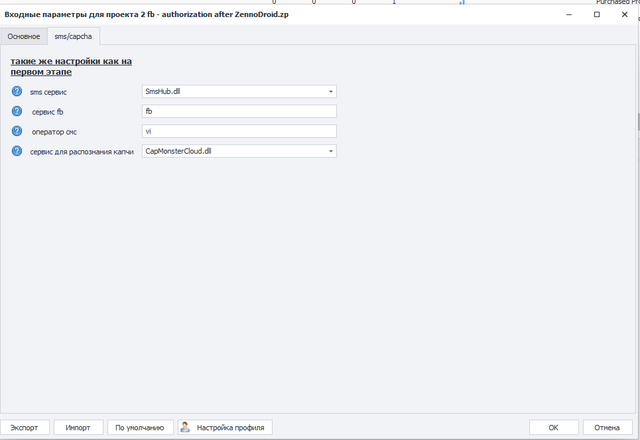Screen dimensions: 640x440
Task: Open Настройка профиля settings
Action: [225, 427]
